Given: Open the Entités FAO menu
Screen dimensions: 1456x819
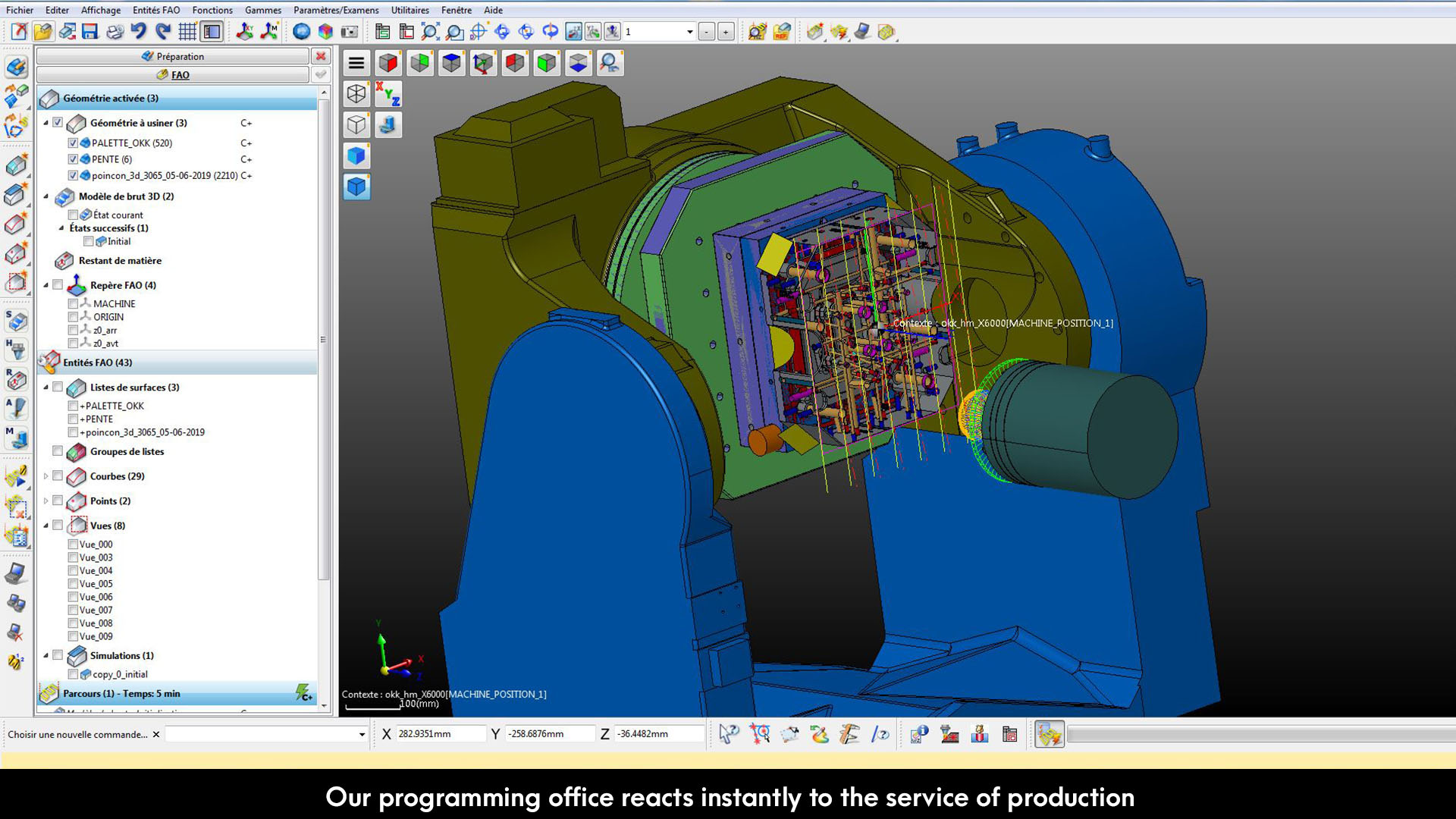Looking at the screenshot, I should [156, 10].
